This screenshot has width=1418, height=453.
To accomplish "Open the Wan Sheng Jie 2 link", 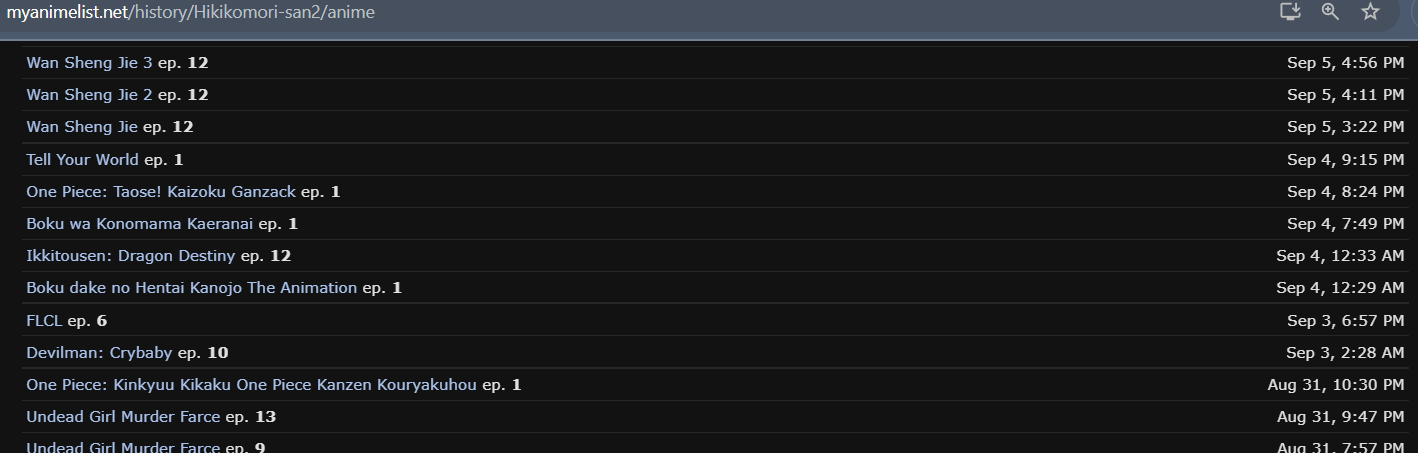I will (89, 95).
